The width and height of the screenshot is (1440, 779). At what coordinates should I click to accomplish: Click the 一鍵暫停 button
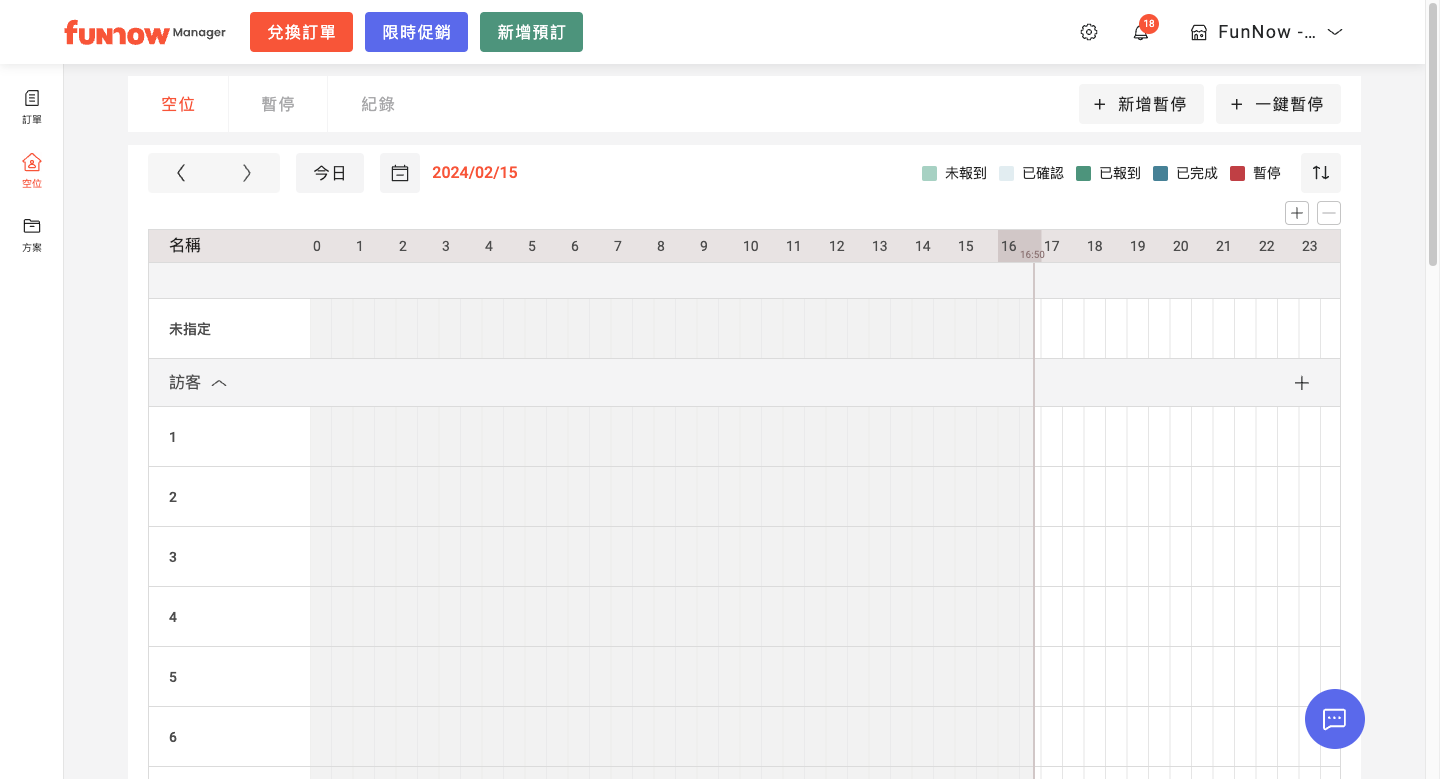1278,104
